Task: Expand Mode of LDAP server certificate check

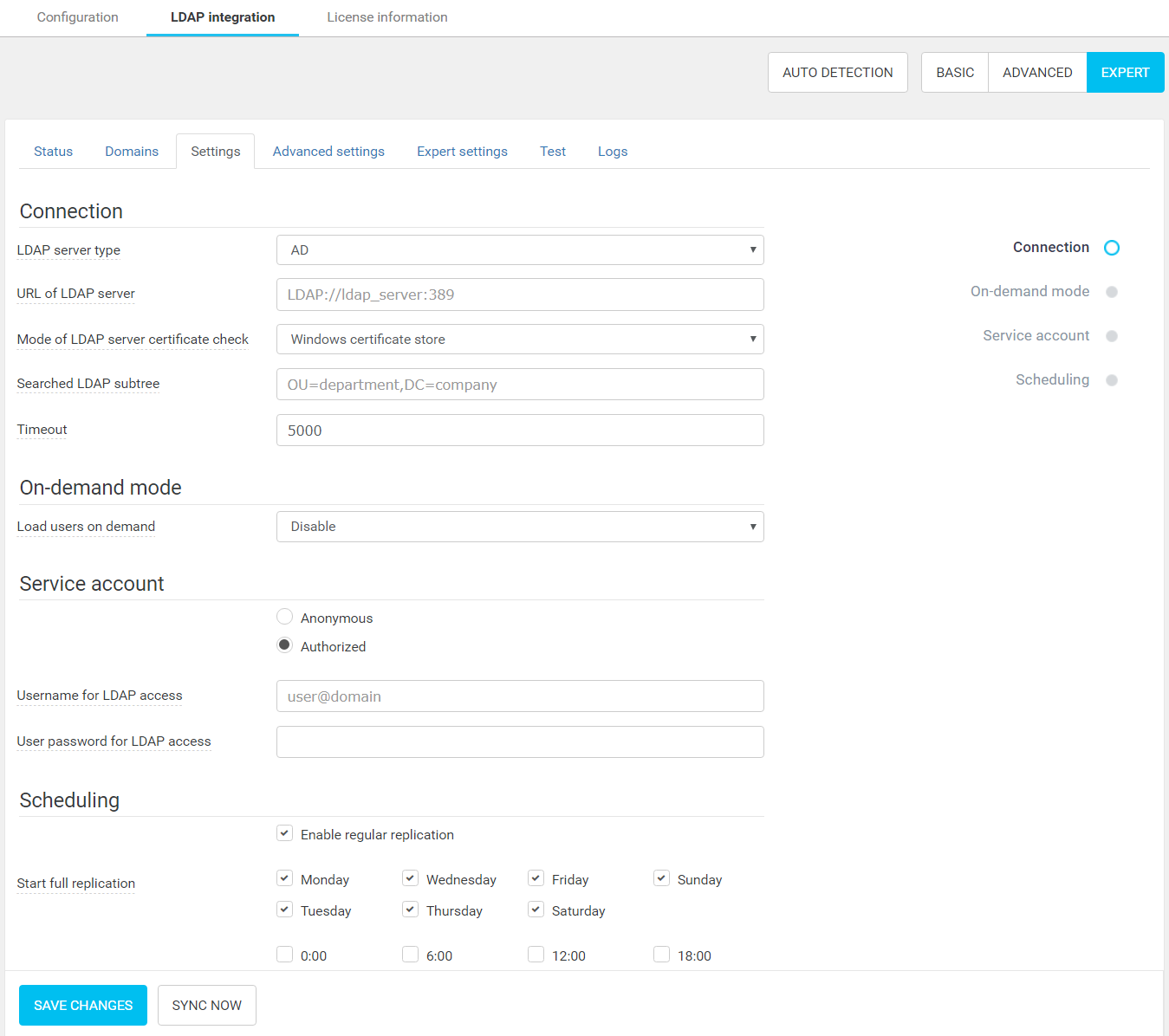Action: [520, 340]
